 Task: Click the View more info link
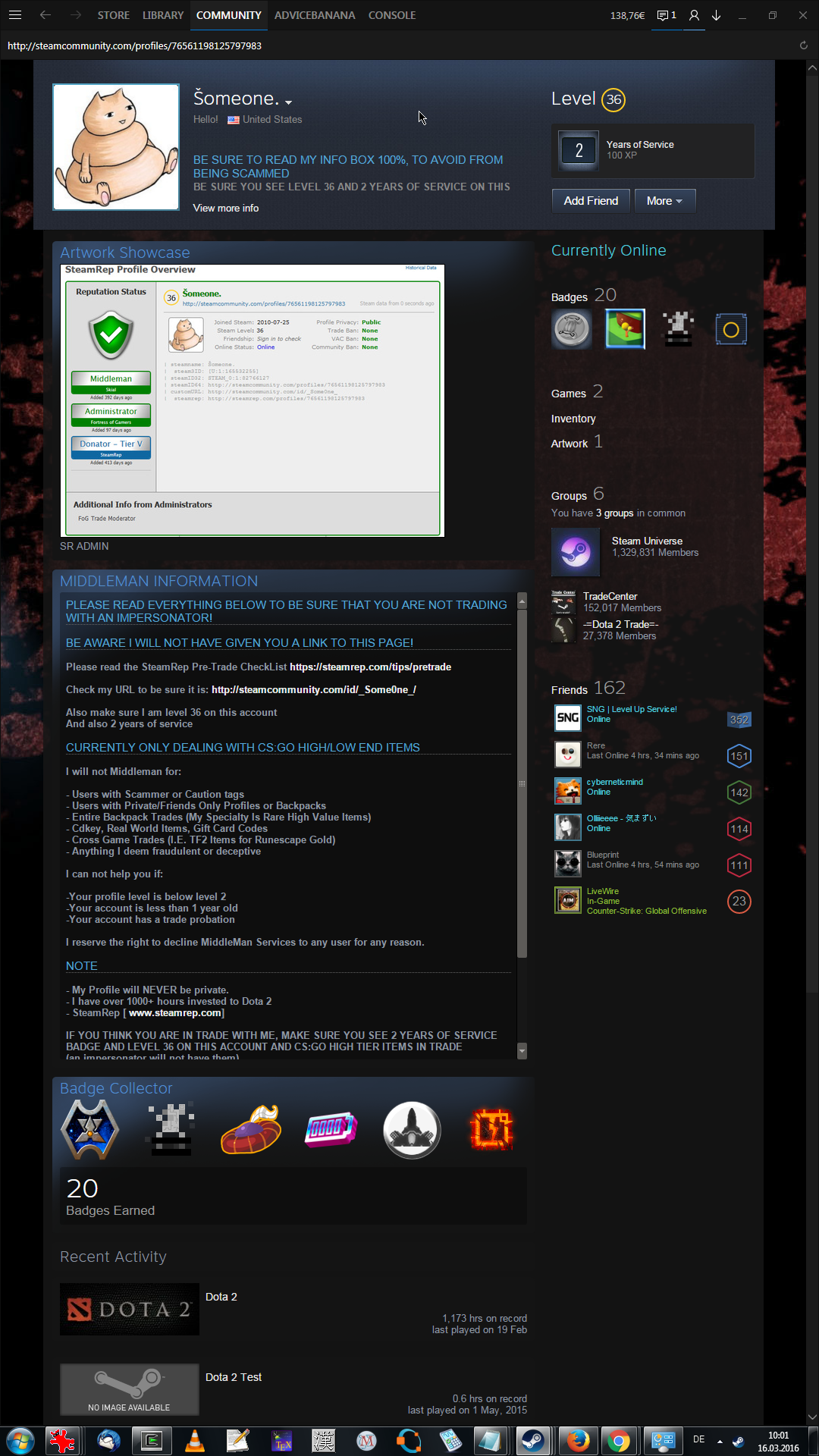[x=226, y=208]
